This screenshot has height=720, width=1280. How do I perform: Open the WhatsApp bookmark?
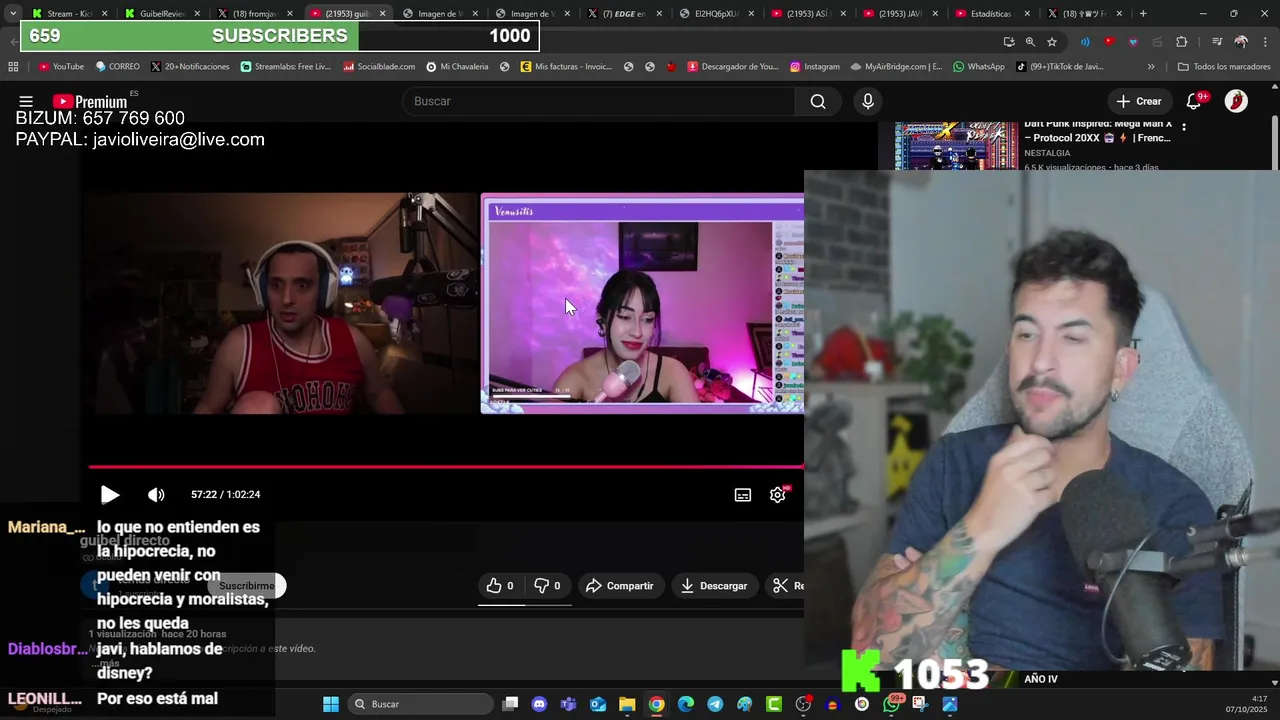point(979,67)
